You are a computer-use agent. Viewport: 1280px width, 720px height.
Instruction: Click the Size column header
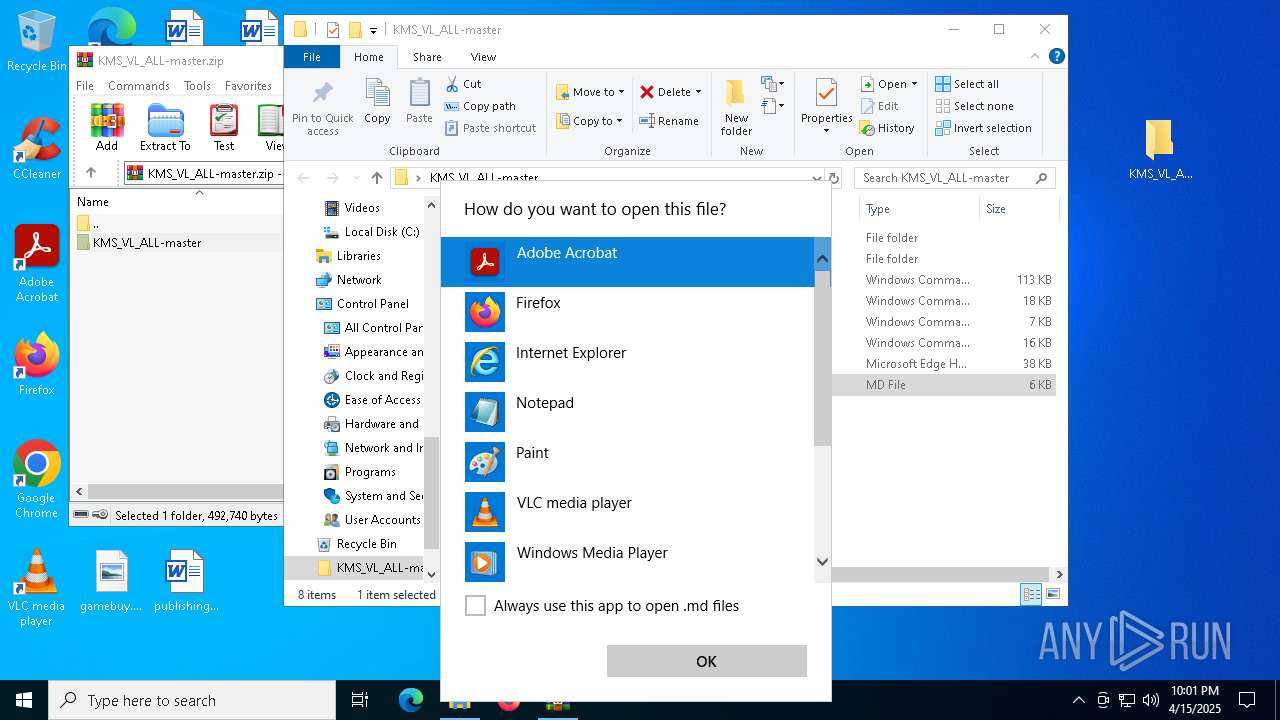1017,209
